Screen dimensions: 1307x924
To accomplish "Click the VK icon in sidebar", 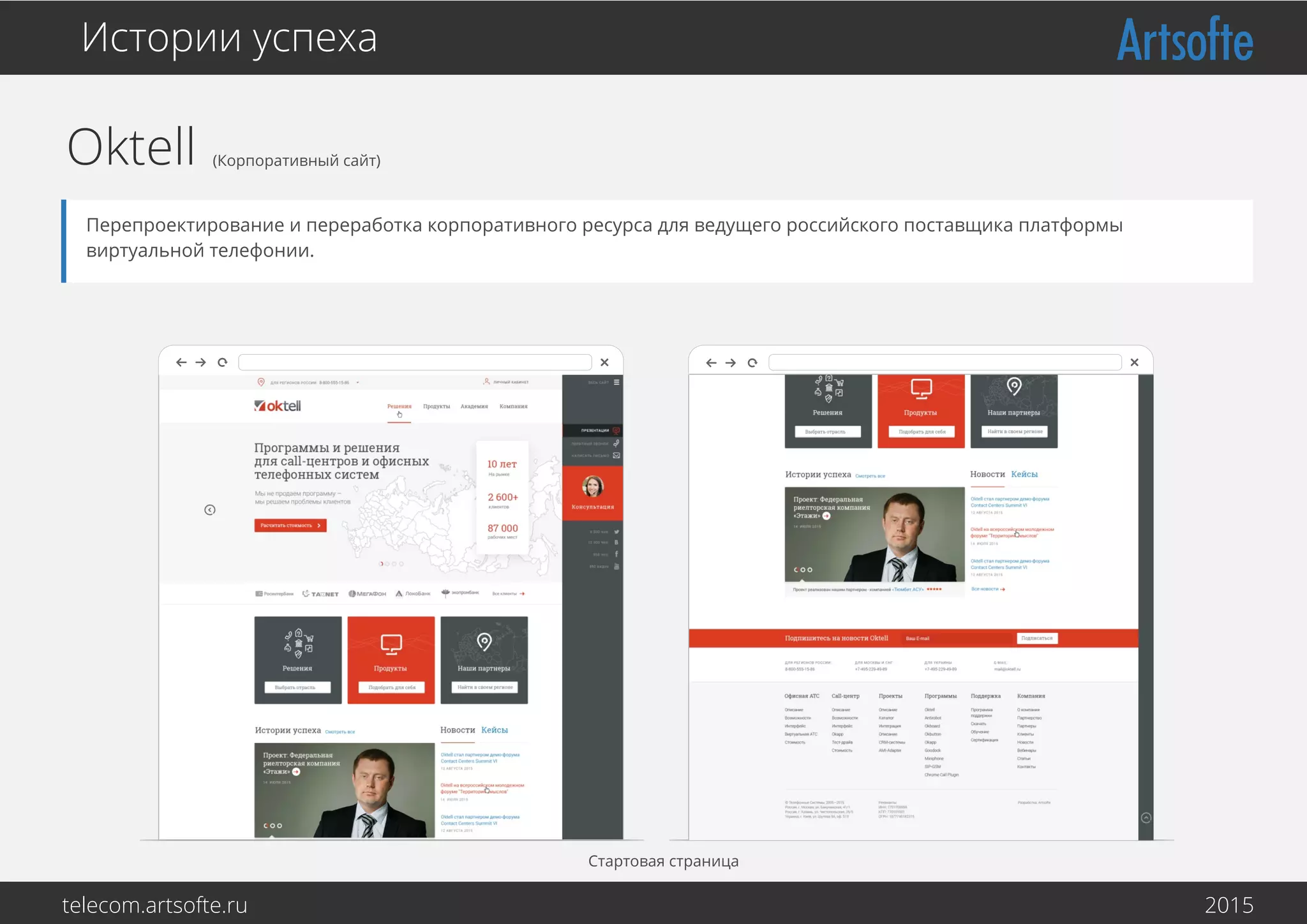I will coord(616,542).
